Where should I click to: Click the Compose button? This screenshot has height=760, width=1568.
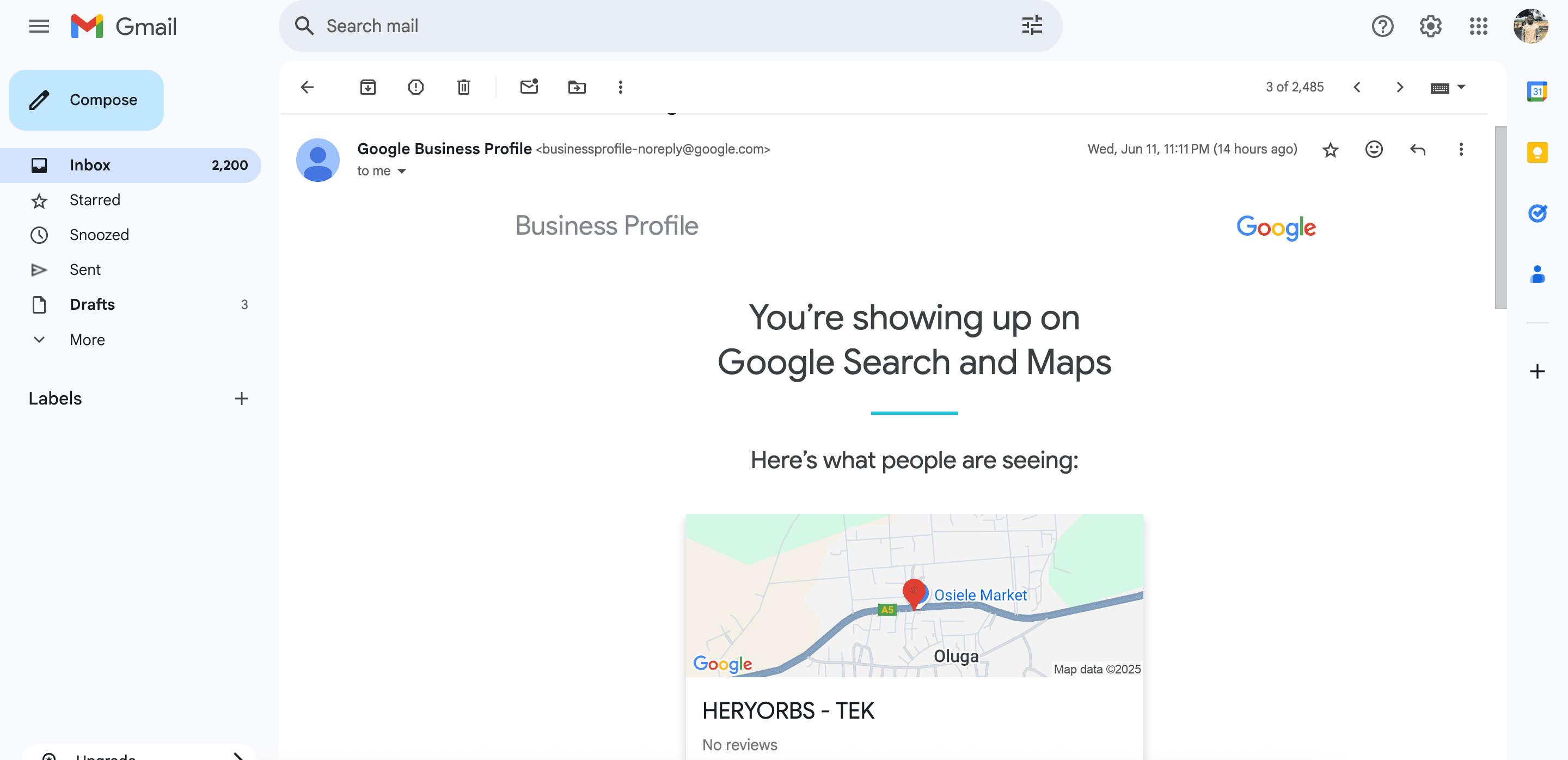tap(87, 100)
